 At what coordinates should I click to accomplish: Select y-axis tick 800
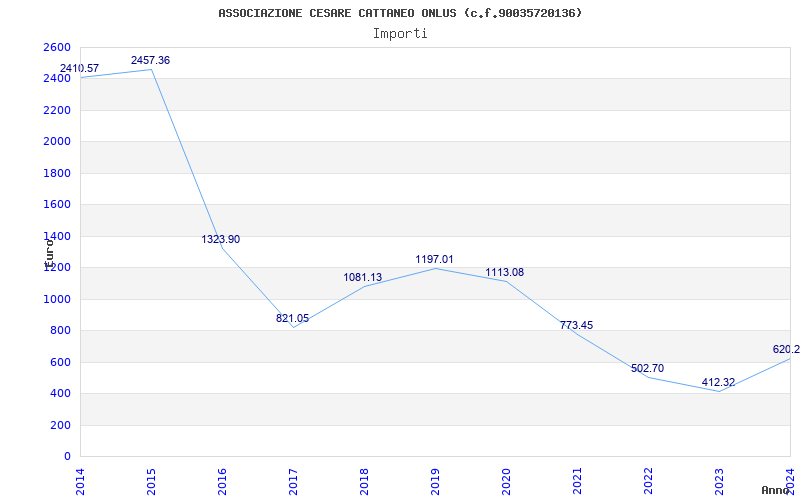pos(61,331)
